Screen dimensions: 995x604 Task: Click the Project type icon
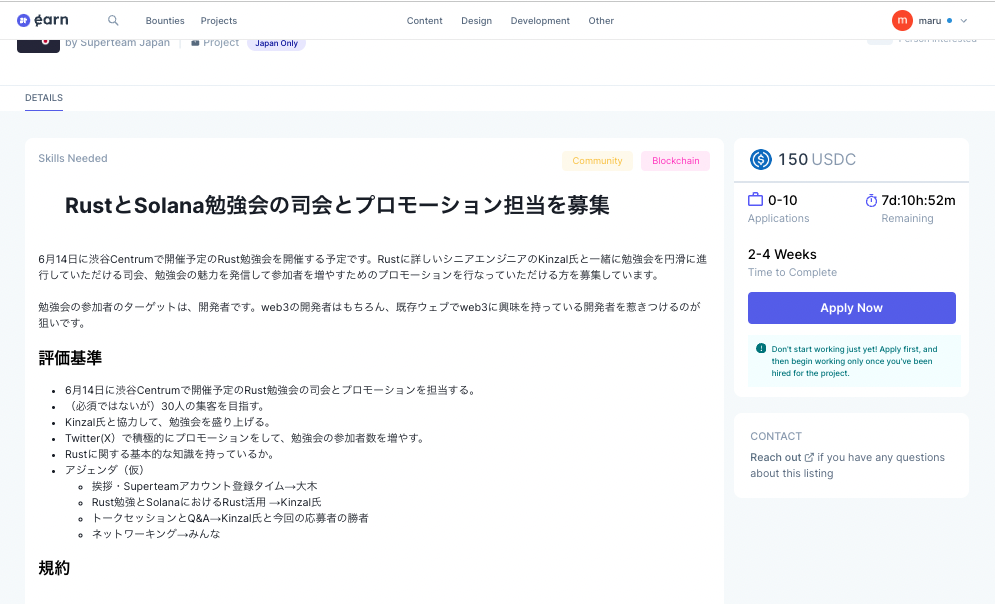click(195, 43)
